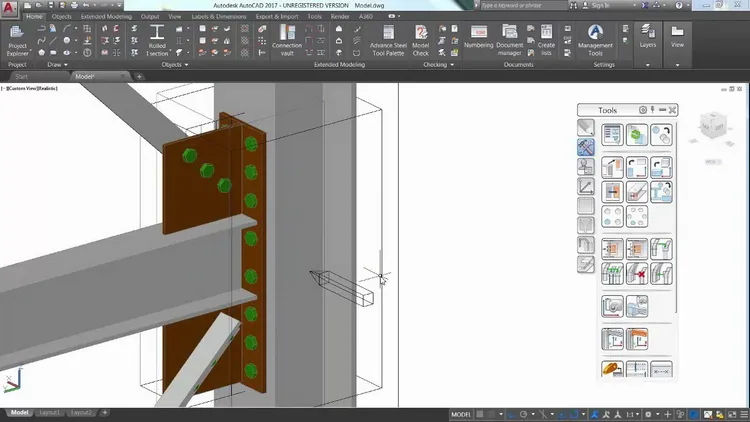Add a new drawing tab with plus

pos(139,77)
